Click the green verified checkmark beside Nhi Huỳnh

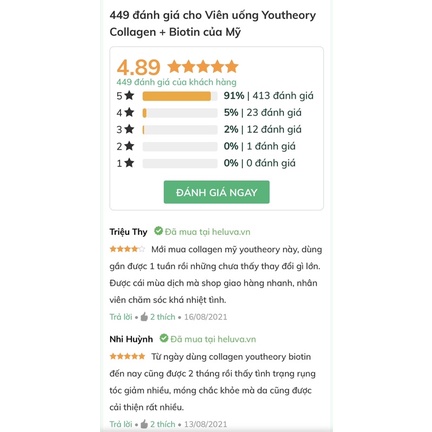click(x=164, y=338)
